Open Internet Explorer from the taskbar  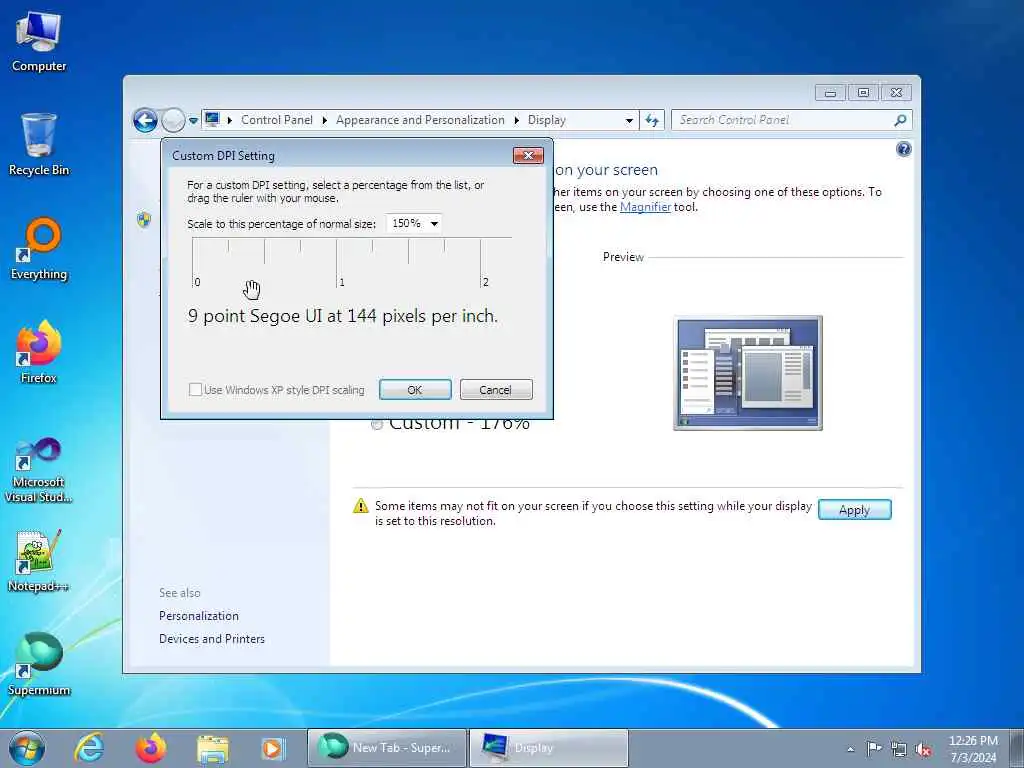(89, 748)
